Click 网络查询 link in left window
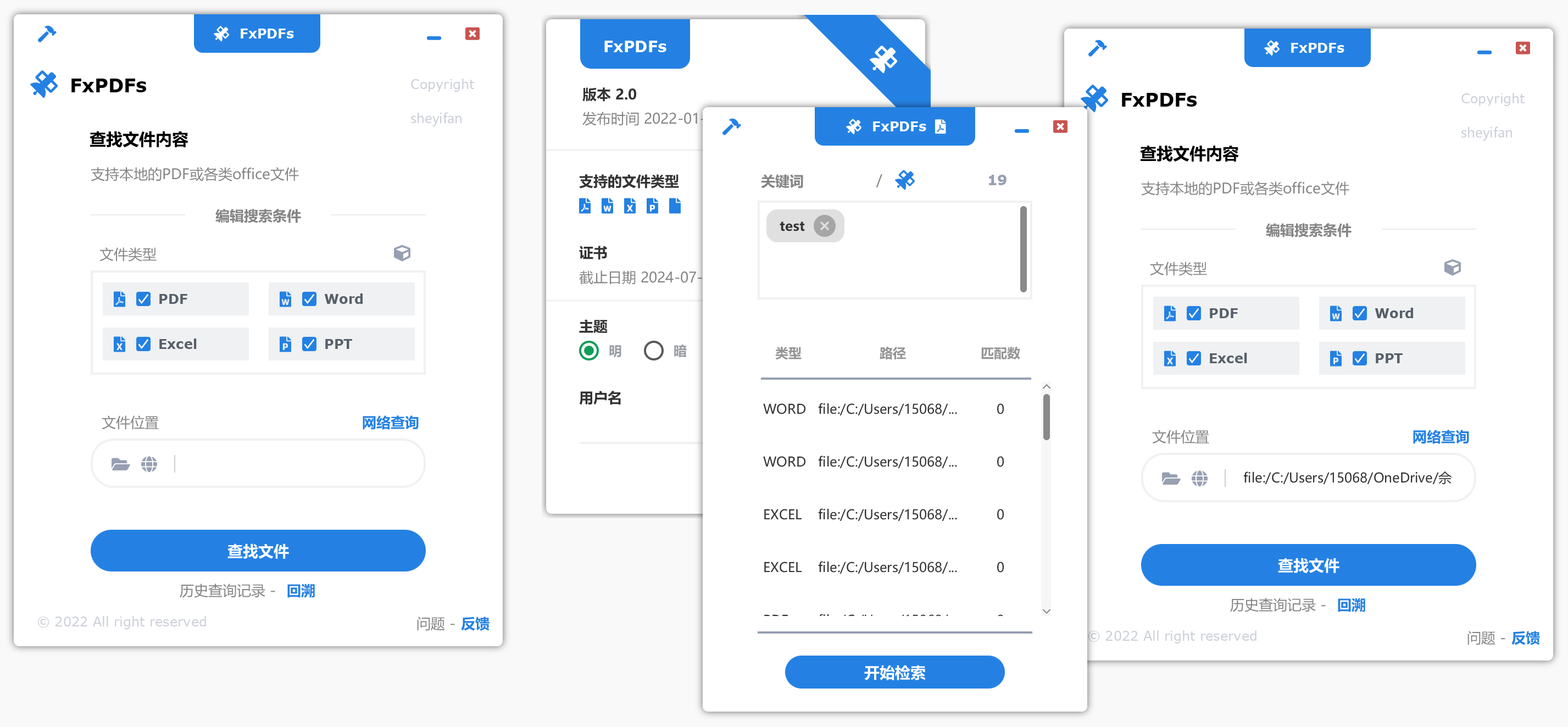This screenshot has width=1568, height=727. pos(390,423)
